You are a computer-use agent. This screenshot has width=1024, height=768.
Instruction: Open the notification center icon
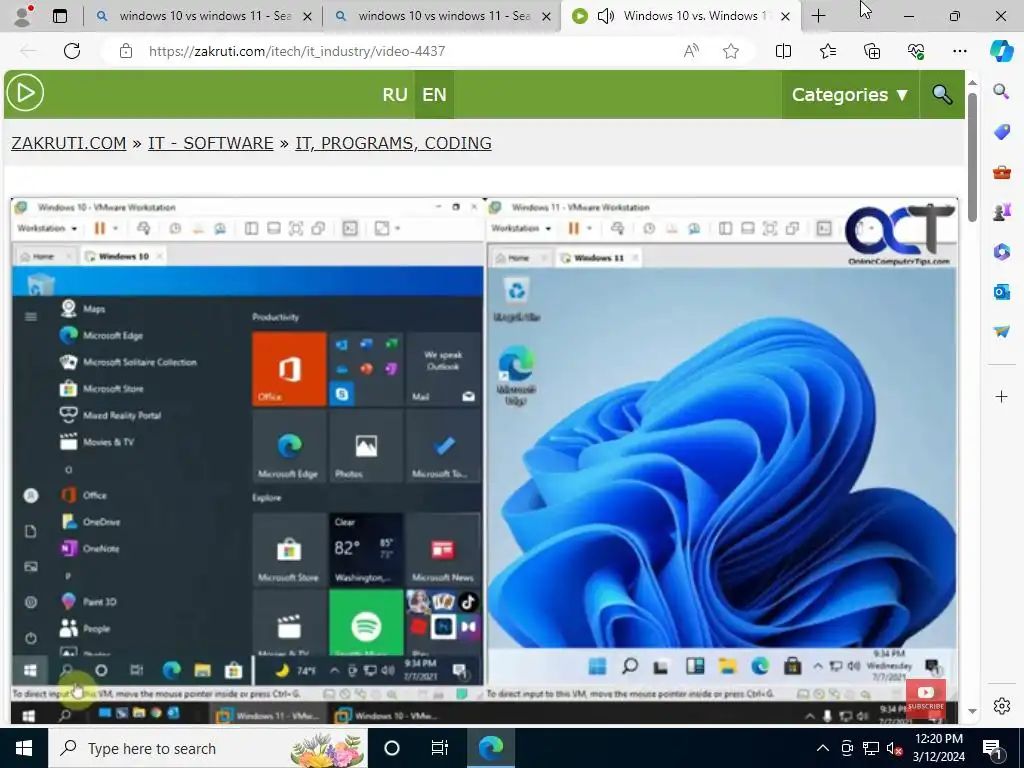[x=993, y=748]
